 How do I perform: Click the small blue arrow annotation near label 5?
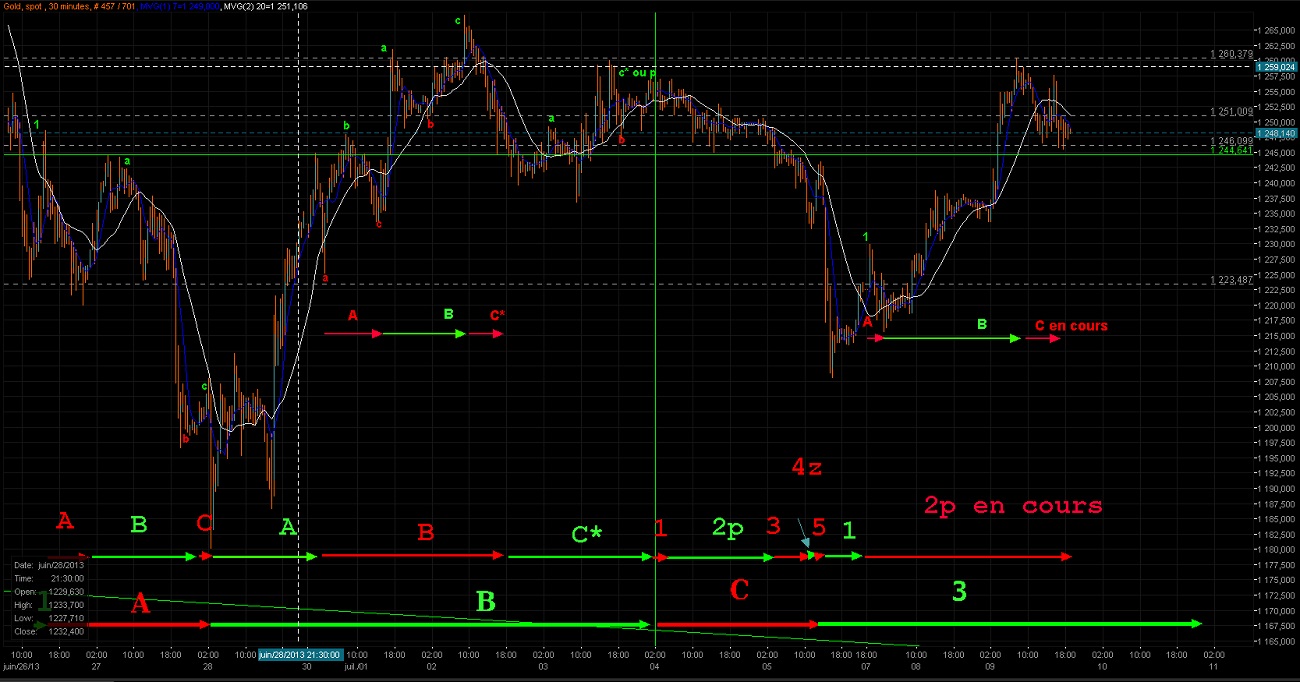[803, 533]
